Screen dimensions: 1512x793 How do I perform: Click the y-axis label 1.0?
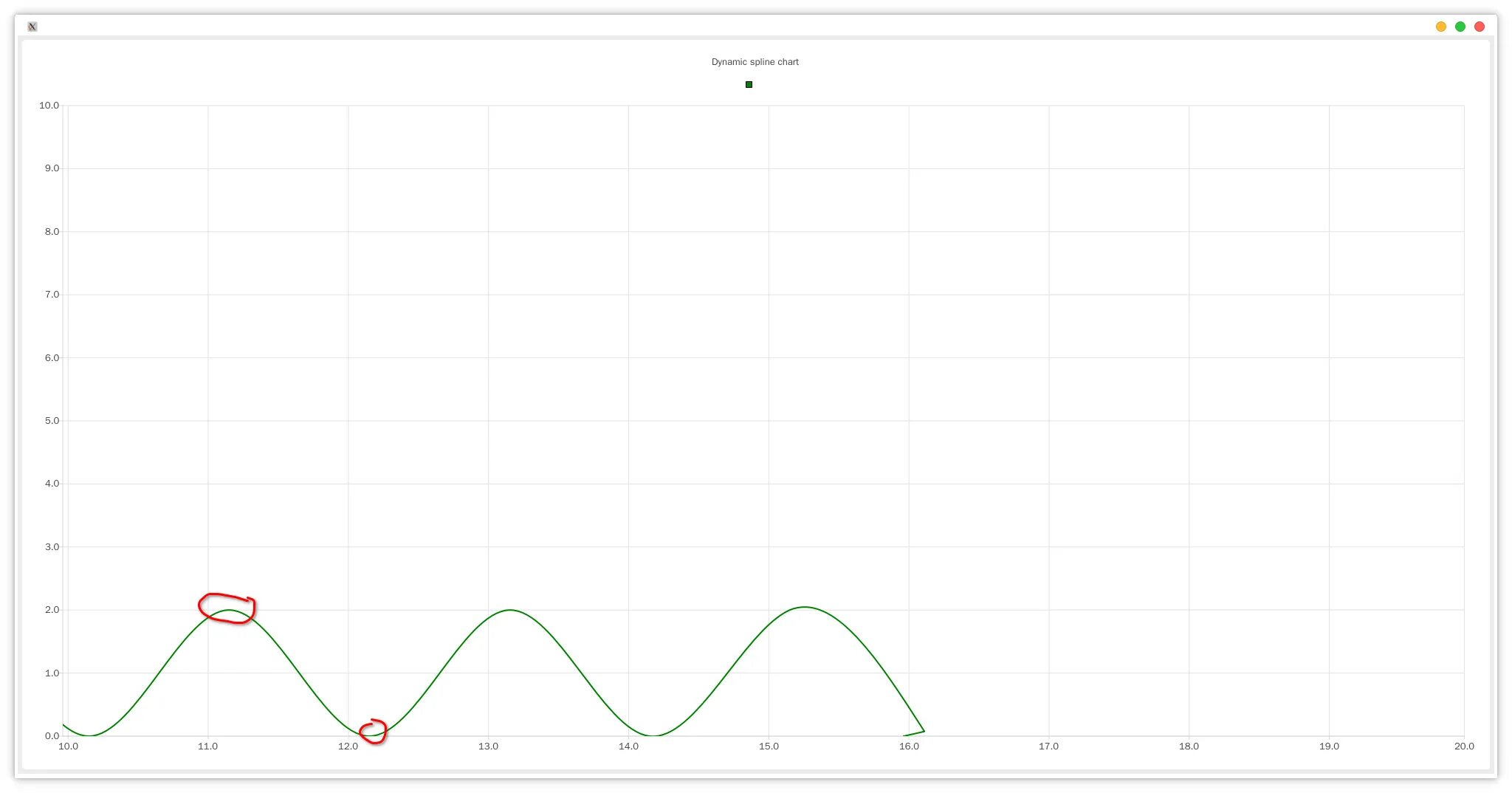[52, 673]
